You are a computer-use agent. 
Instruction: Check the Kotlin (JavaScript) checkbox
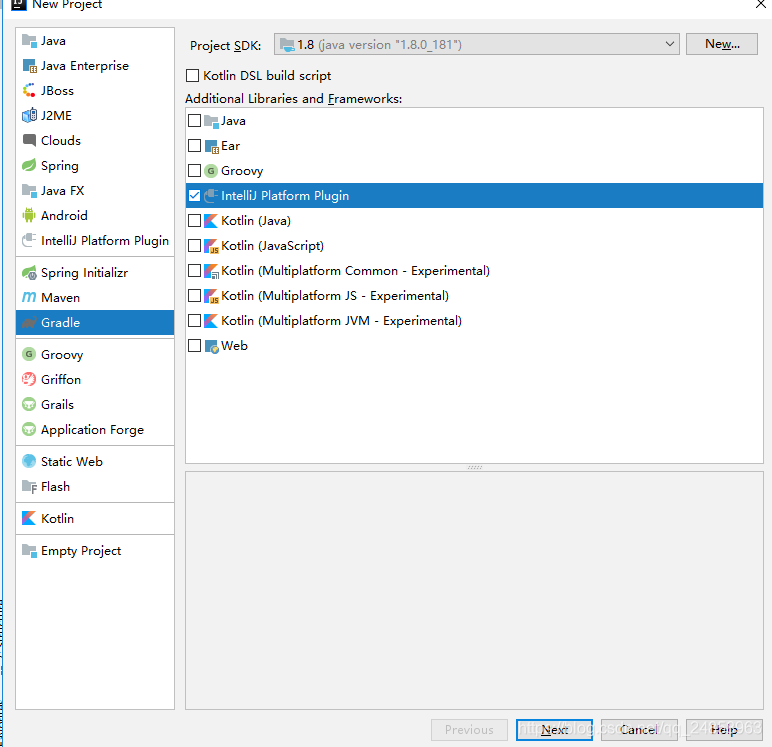tap(194, 245)
